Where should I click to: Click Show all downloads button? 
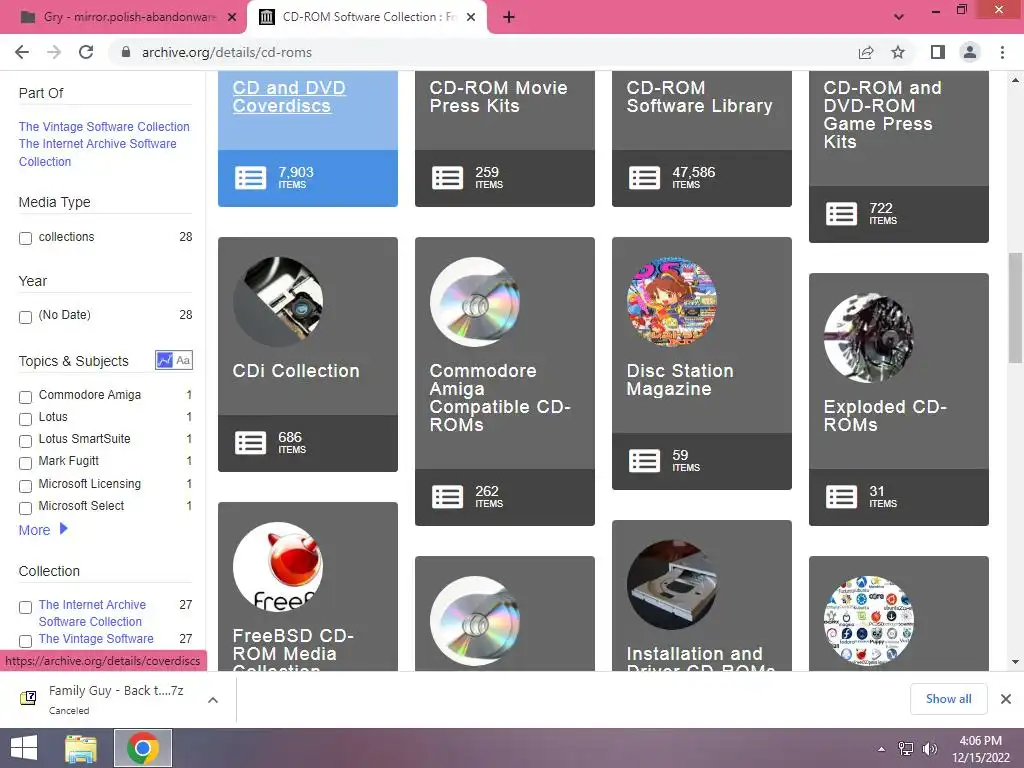pyautogui.click(x=948, y=699)
